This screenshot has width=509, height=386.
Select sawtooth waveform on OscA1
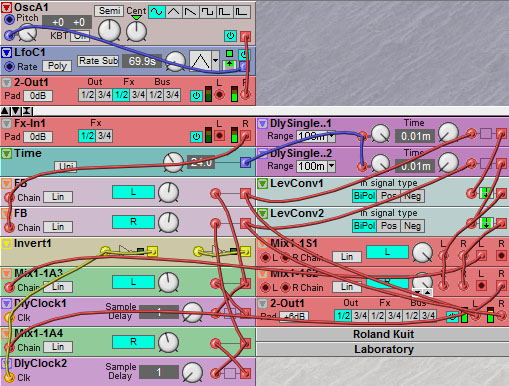pos(191,12)
